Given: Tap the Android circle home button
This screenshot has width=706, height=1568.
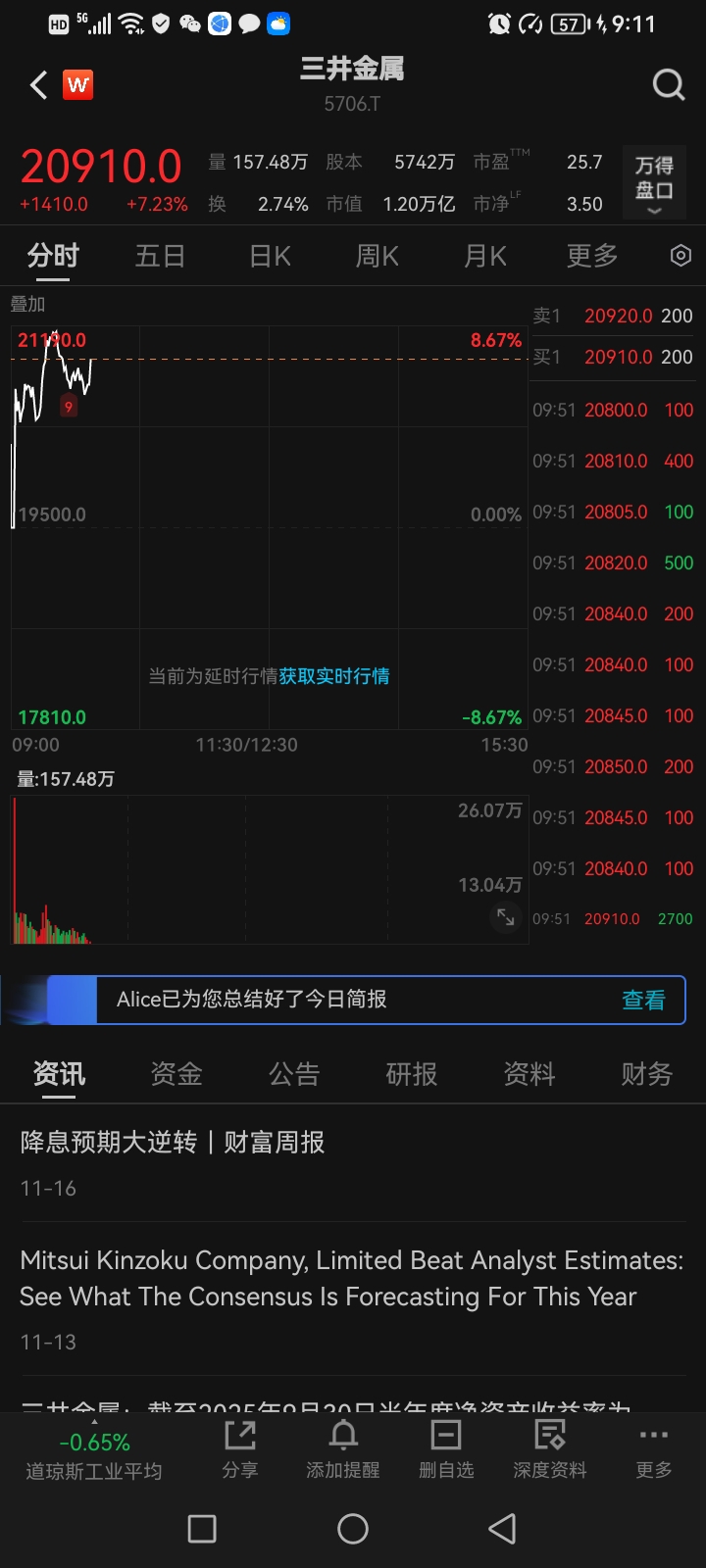Looking at the screenshot, I should click(x=353, y=1529).
